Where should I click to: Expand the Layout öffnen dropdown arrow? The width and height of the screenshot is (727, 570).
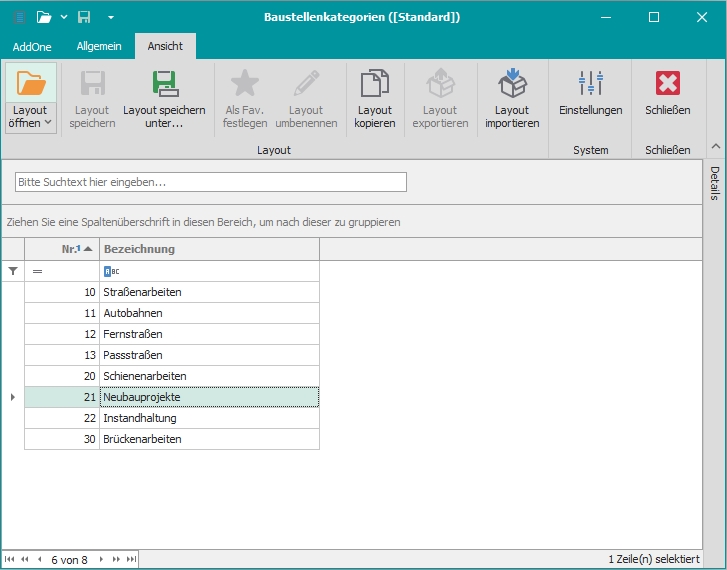point(47,123)
